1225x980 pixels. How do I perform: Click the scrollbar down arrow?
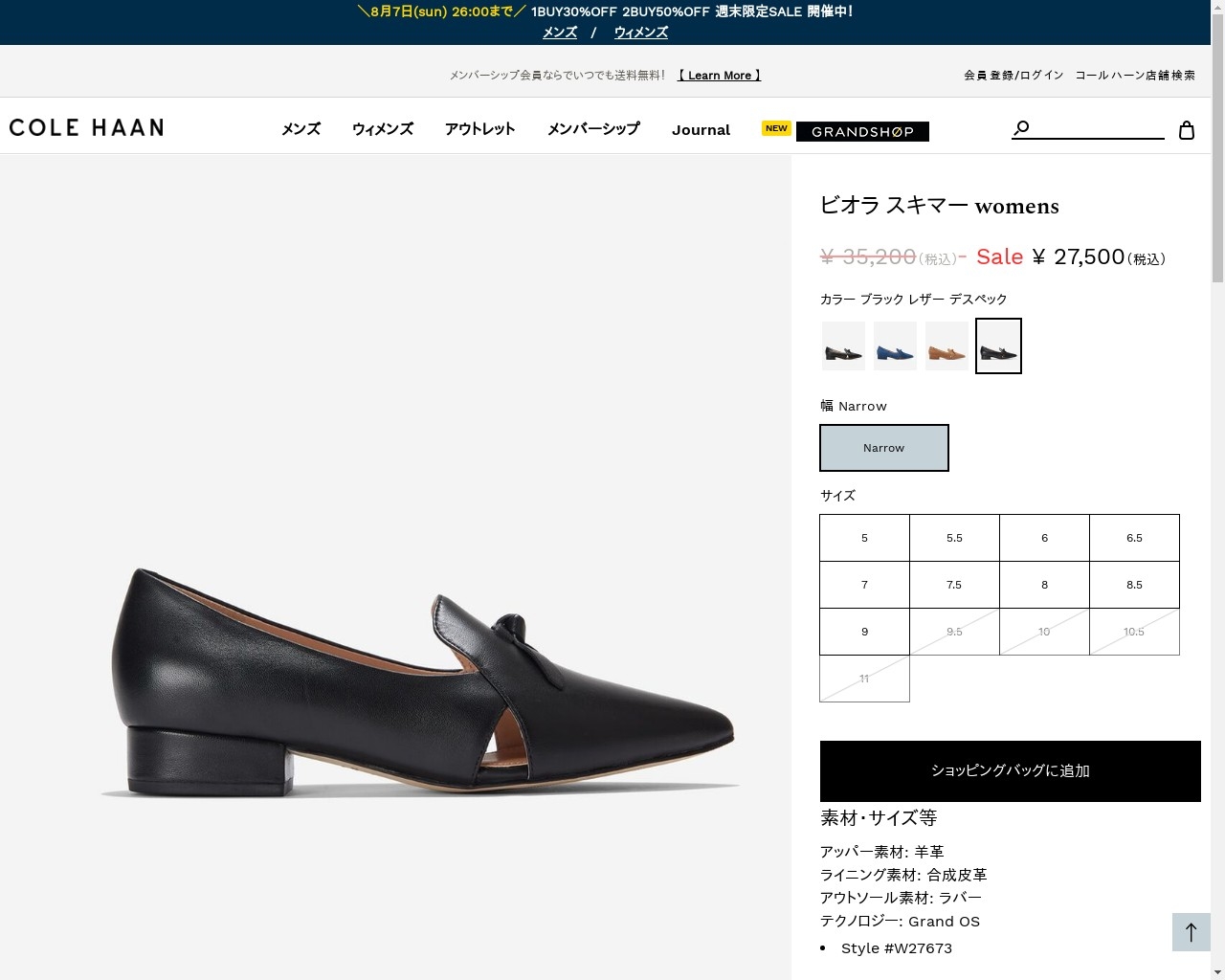point(1217,972)
